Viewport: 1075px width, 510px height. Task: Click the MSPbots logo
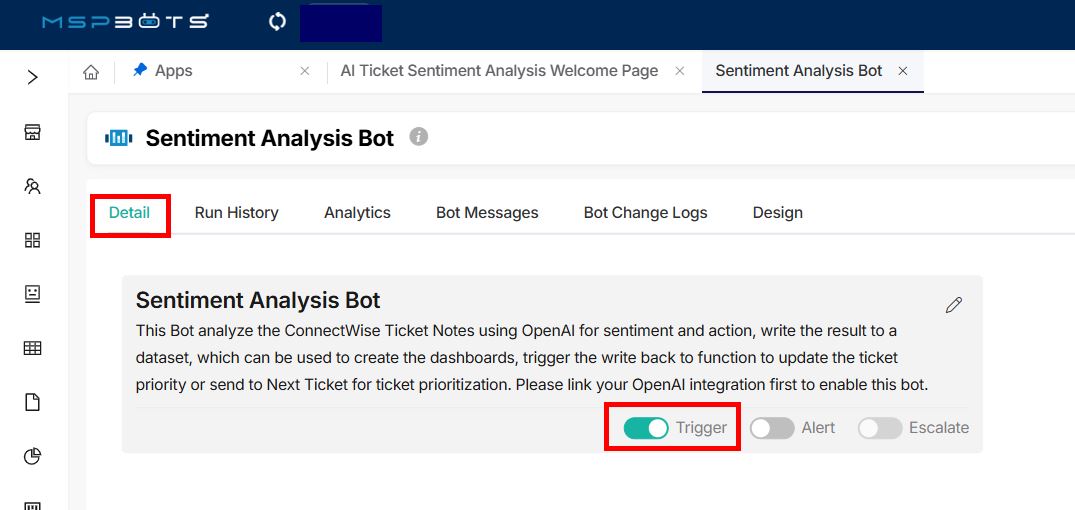[x=125, y=22]
